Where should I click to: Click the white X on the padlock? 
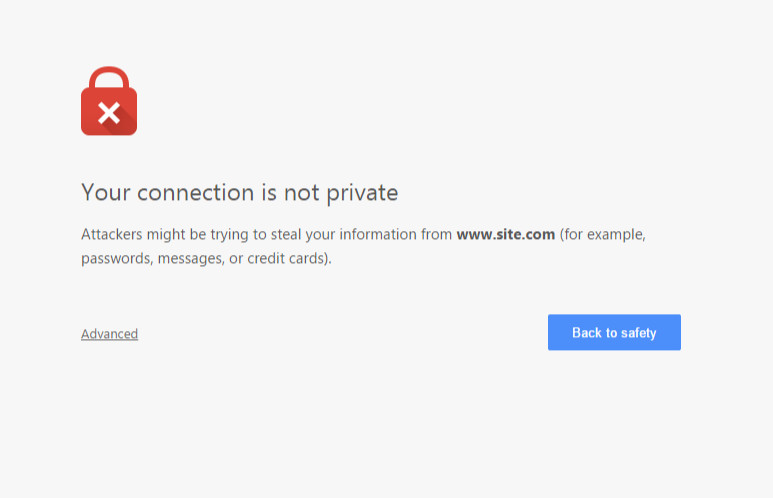coord(109,112)
